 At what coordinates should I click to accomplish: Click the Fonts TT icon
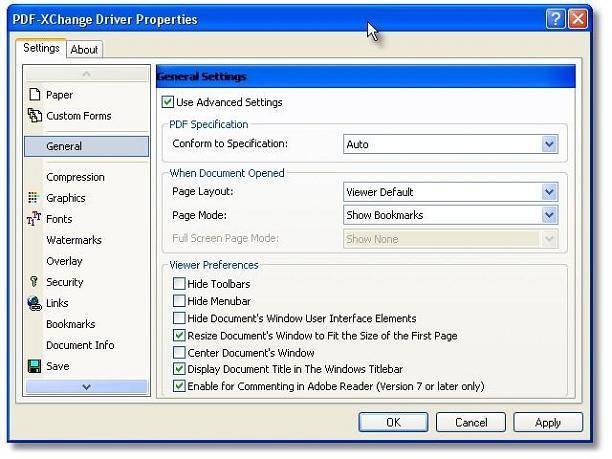(x=34, y=219)
